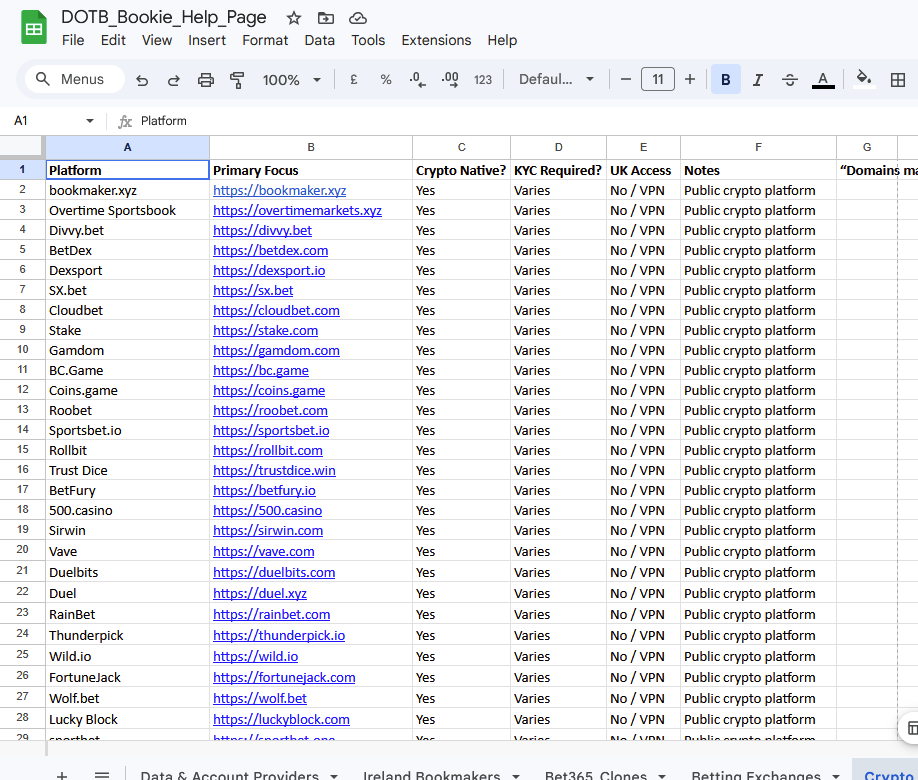918x780 pixels.
Task: Select the Cloudbet platform cell
Action: (128, 310)
